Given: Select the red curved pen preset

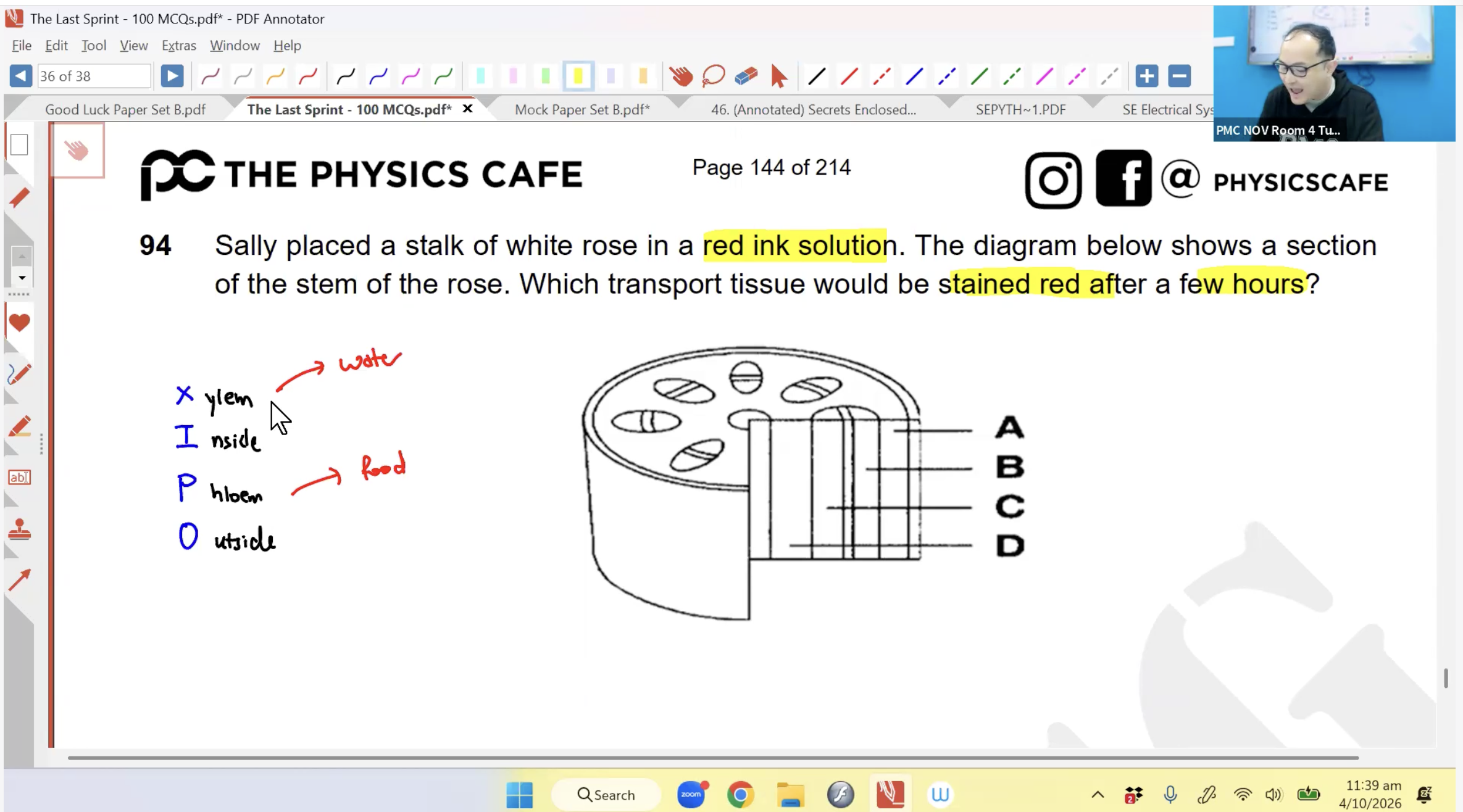Looking at the screenshot, I should [x=308, y=77].
